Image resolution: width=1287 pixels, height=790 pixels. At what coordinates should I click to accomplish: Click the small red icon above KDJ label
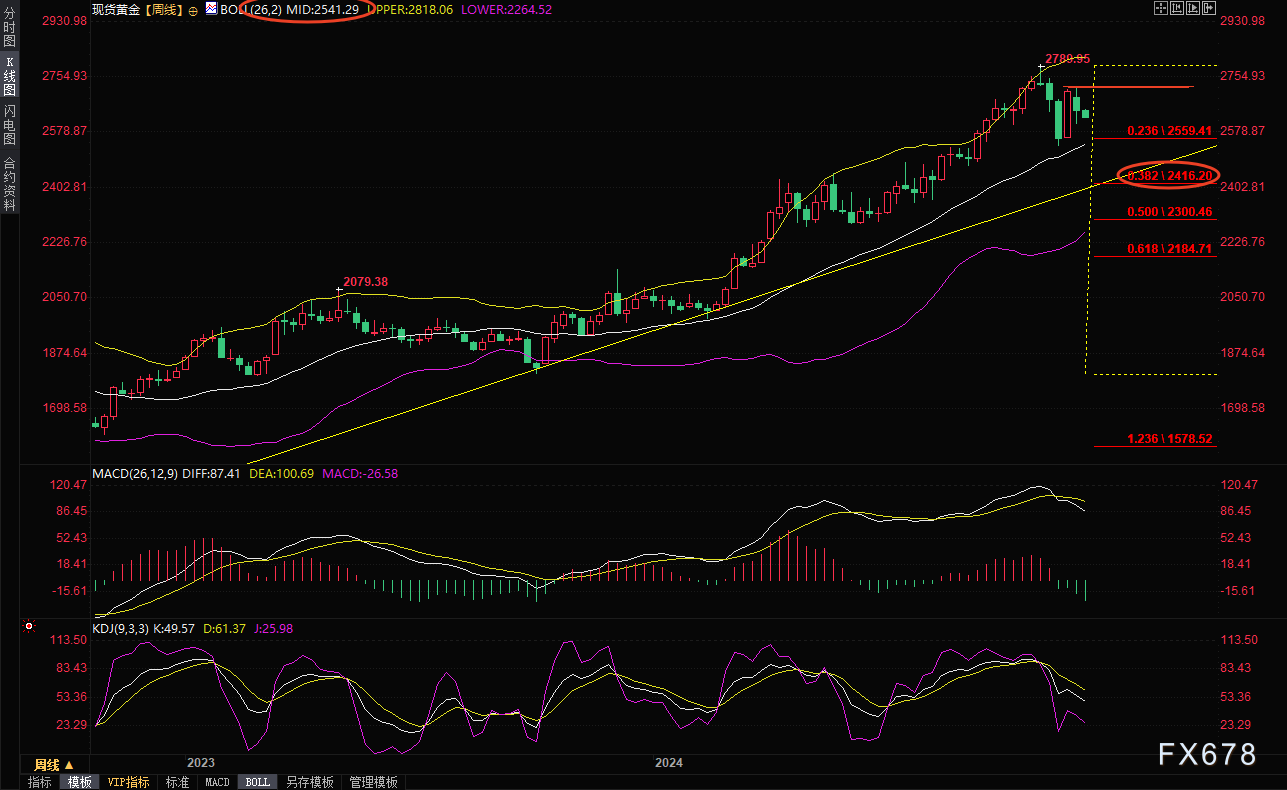28,627
